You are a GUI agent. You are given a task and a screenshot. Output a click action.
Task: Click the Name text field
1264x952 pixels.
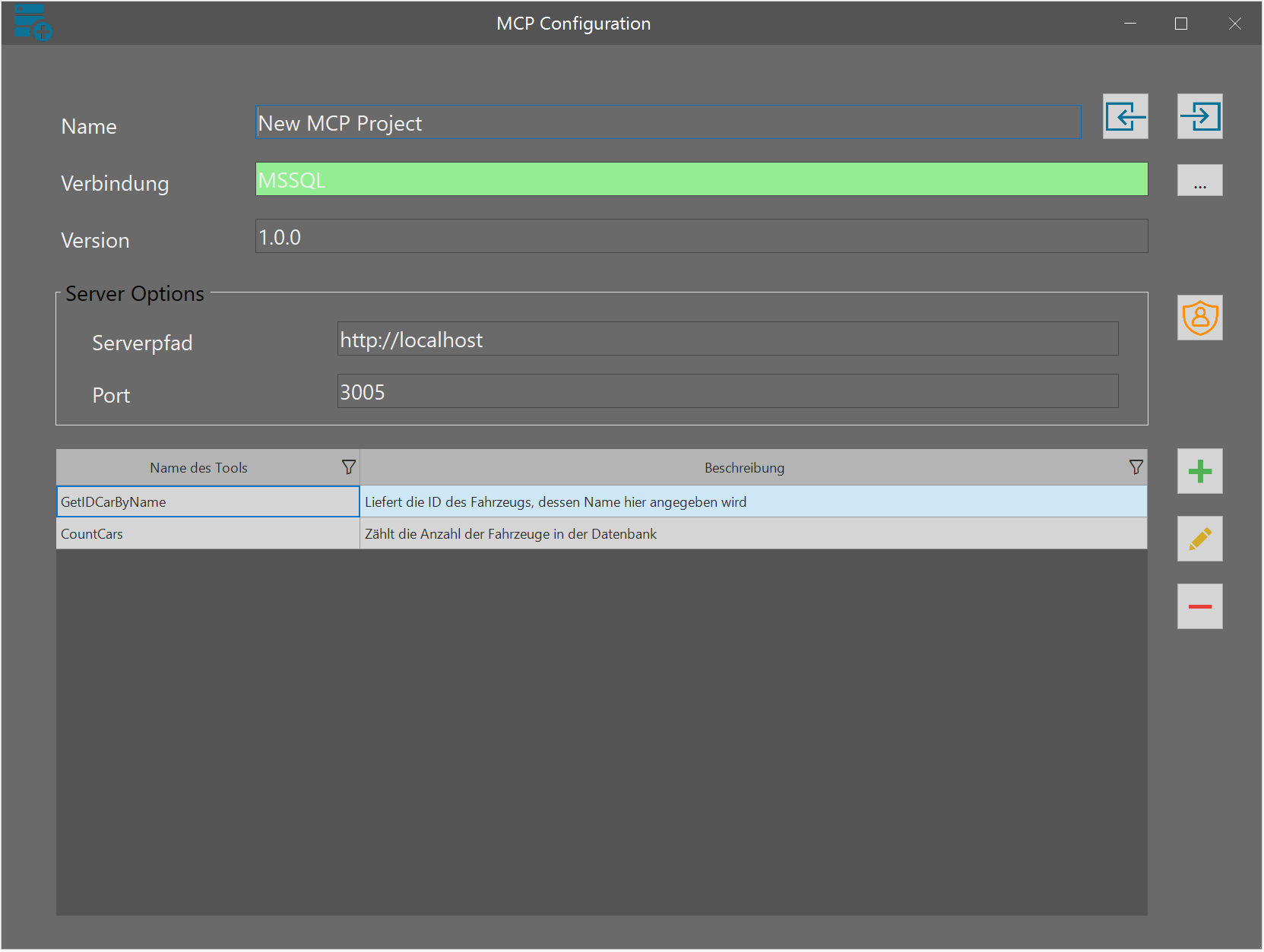667,122
